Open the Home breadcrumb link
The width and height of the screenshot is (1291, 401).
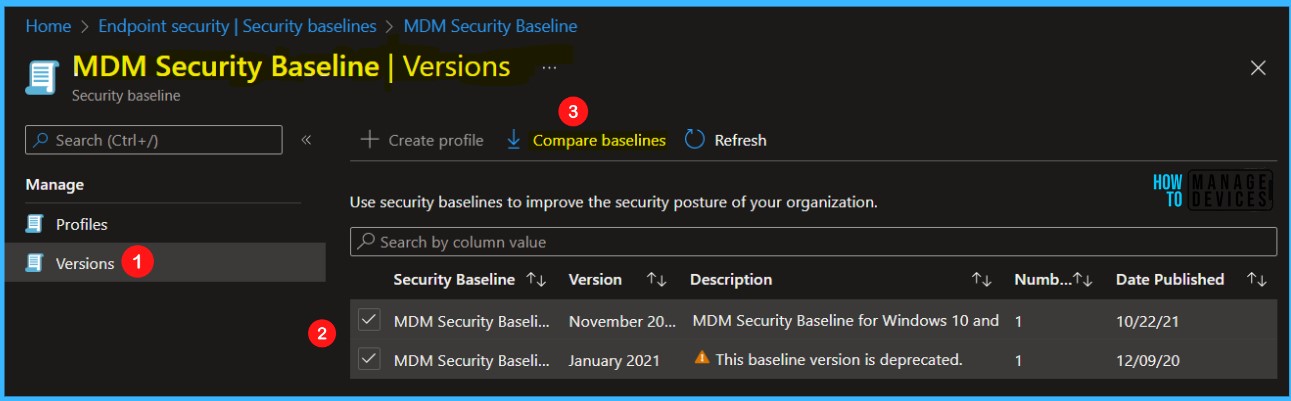48,26
